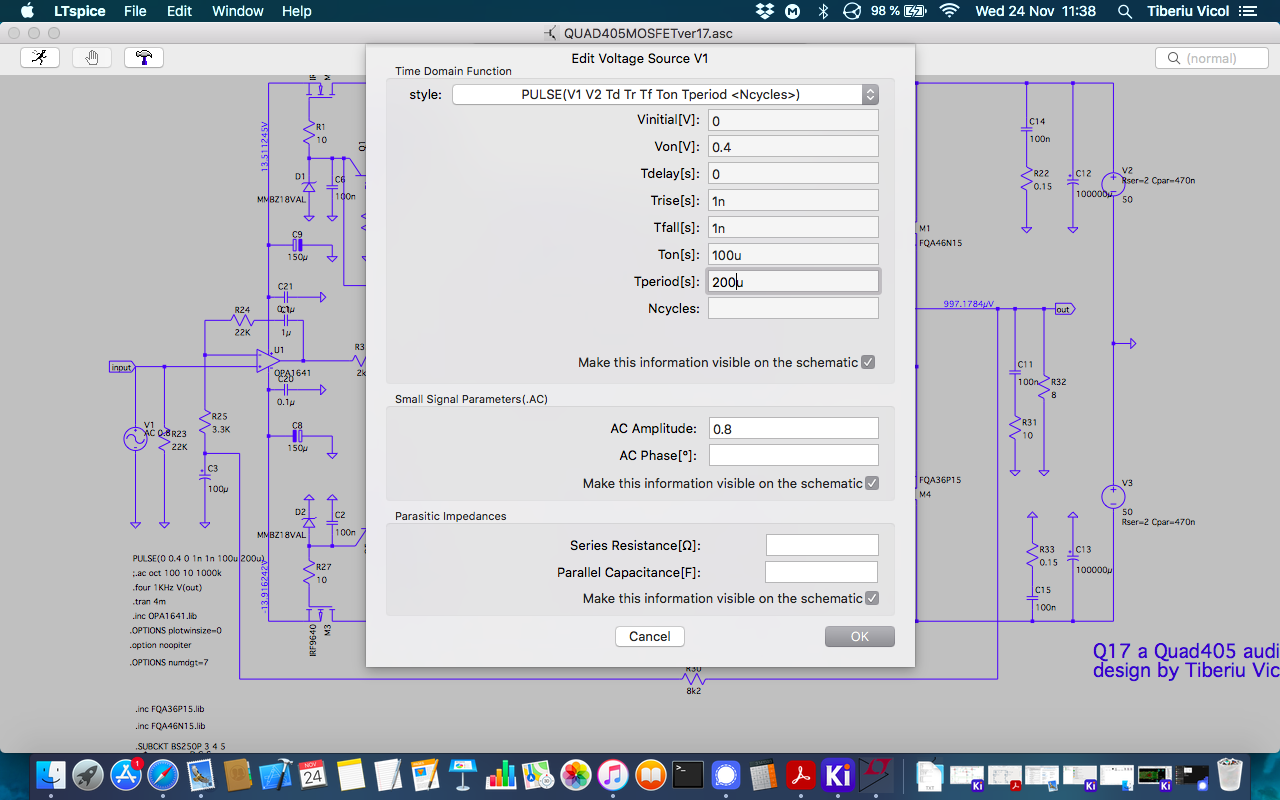
Task: Open the Edit menu
Action: point(179,11)
